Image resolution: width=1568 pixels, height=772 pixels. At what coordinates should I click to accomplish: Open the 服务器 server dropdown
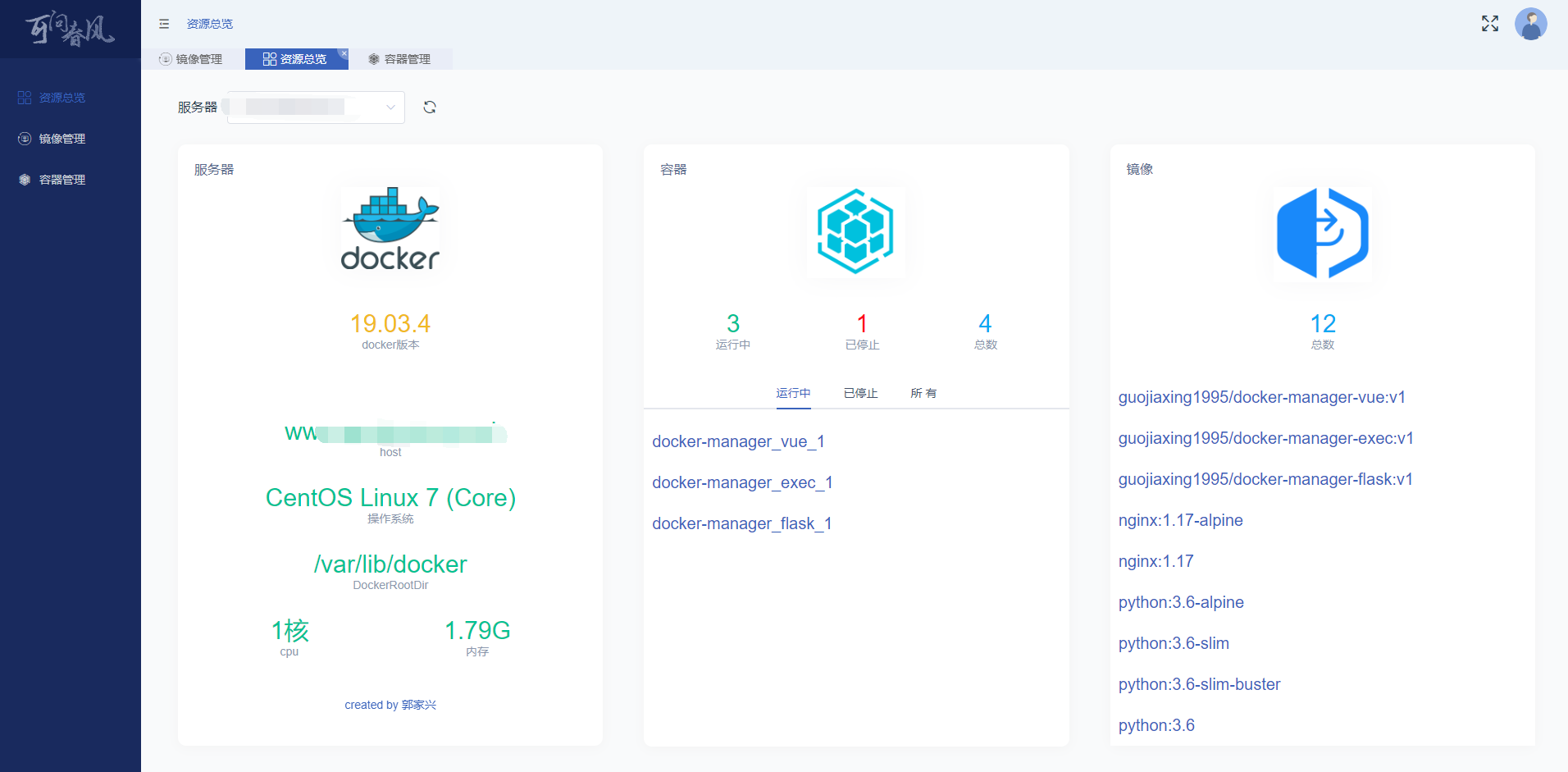click(316, 107)
